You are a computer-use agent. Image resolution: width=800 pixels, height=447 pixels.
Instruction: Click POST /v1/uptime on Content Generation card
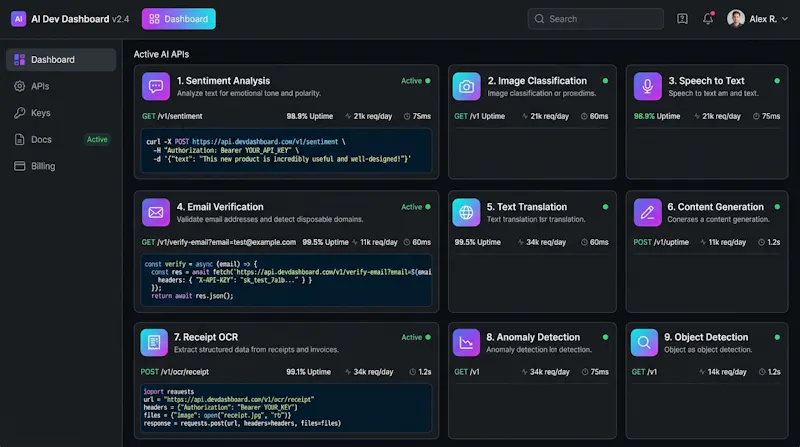(x=661, y=242)
